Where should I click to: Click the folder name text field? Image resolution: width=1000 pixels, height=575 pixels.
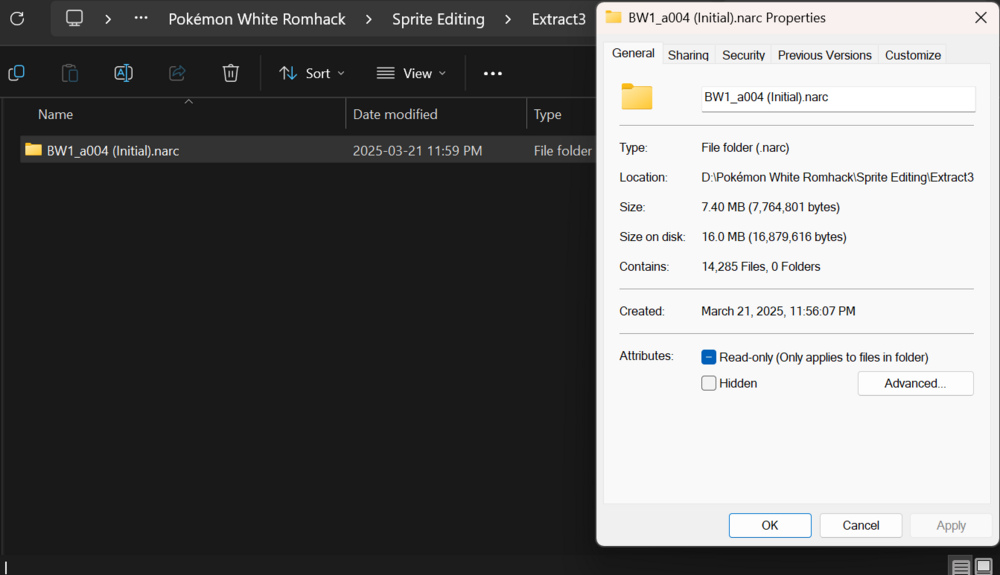pyautogui.click(x=837, y=98)
